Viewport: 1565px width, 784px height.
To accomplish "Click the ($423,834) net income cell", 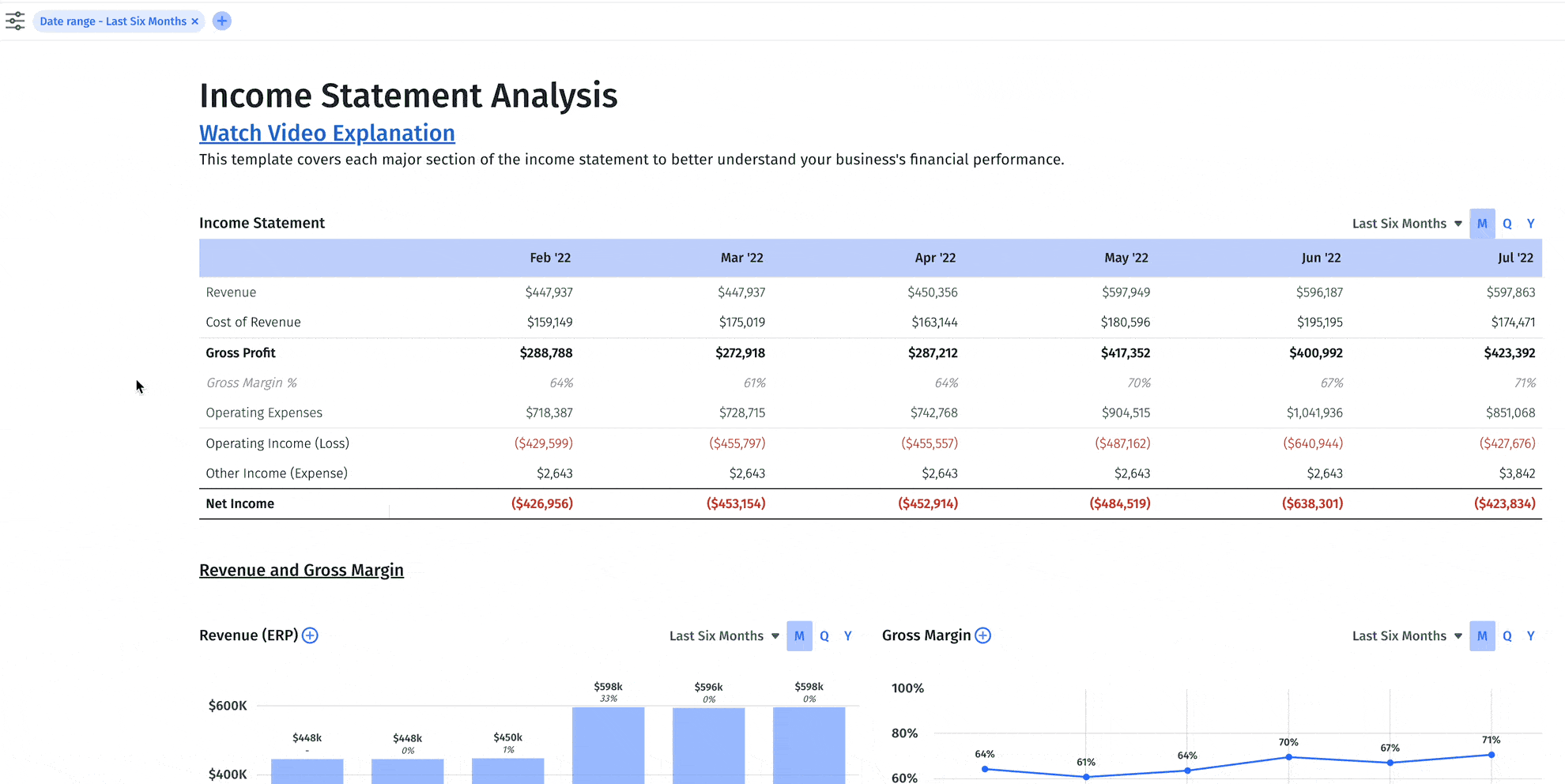I will pyautogui.click(x=1505, y=503).
